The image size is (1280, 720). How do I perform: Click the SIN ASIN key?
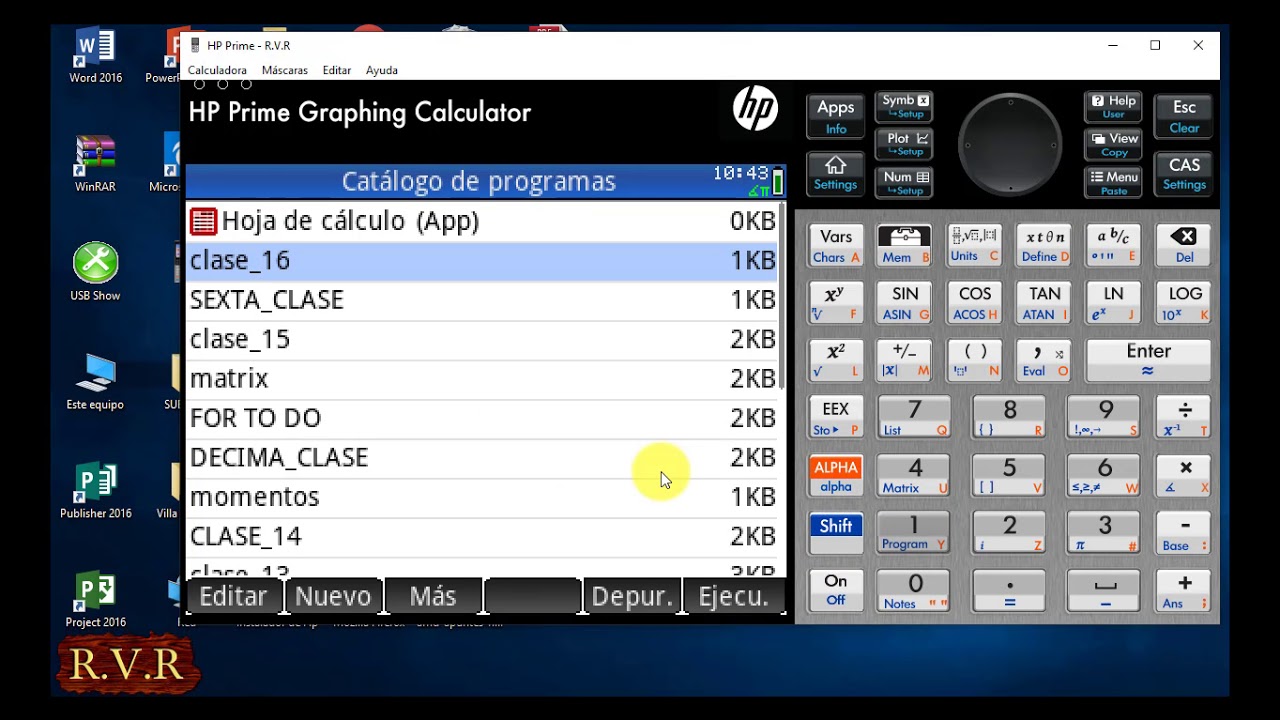pos(905,304)
